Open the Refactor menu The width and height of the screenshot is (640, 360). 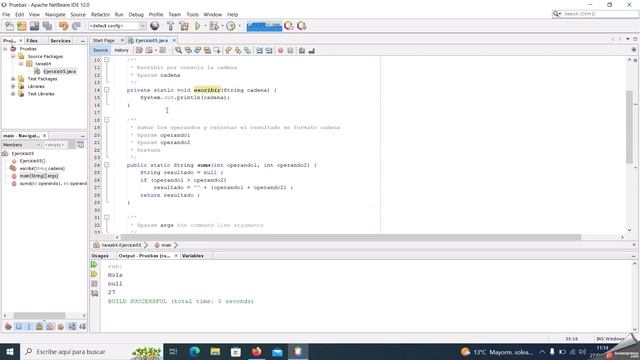[100, 14]
